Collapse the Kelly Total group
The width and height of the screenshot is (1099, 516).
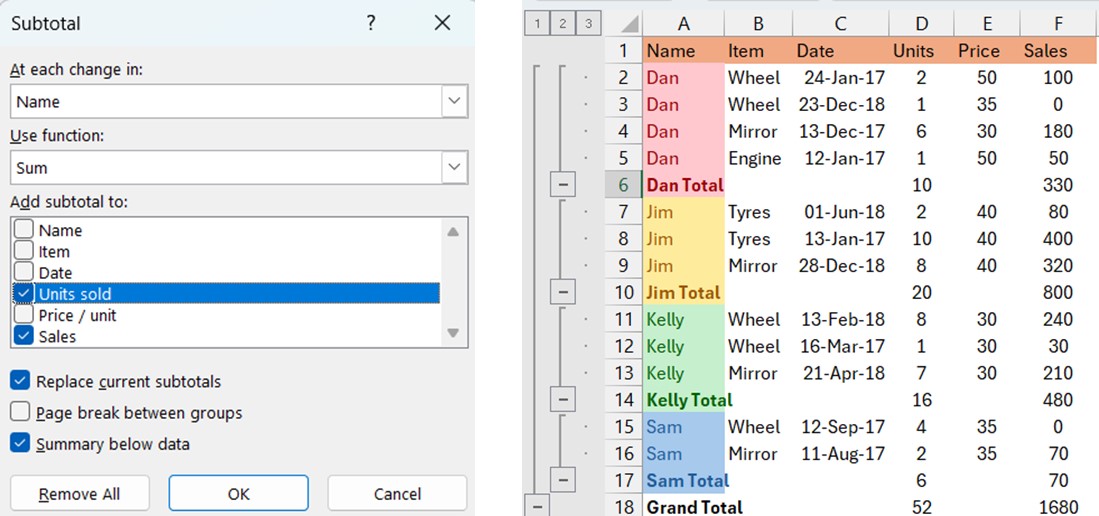pos(562,400)
